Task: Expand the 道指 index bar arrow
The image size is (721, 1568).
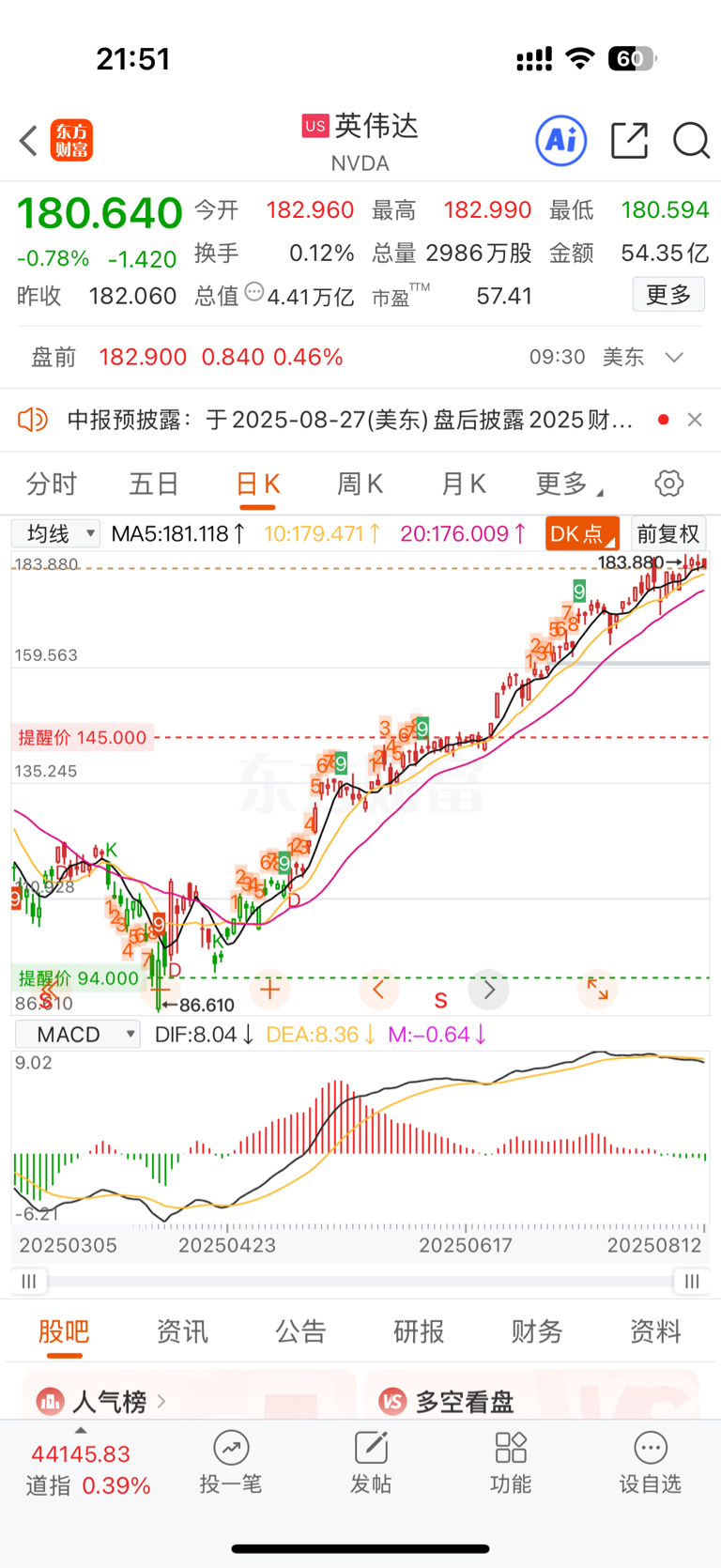Action: click(81, 1431)
